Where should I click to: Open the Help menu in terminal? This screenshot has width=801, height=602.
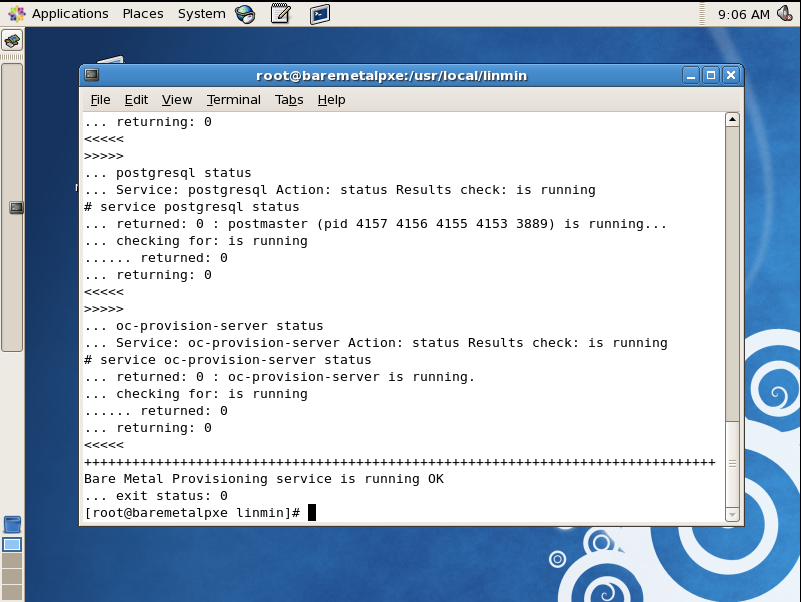pos(332,100)
